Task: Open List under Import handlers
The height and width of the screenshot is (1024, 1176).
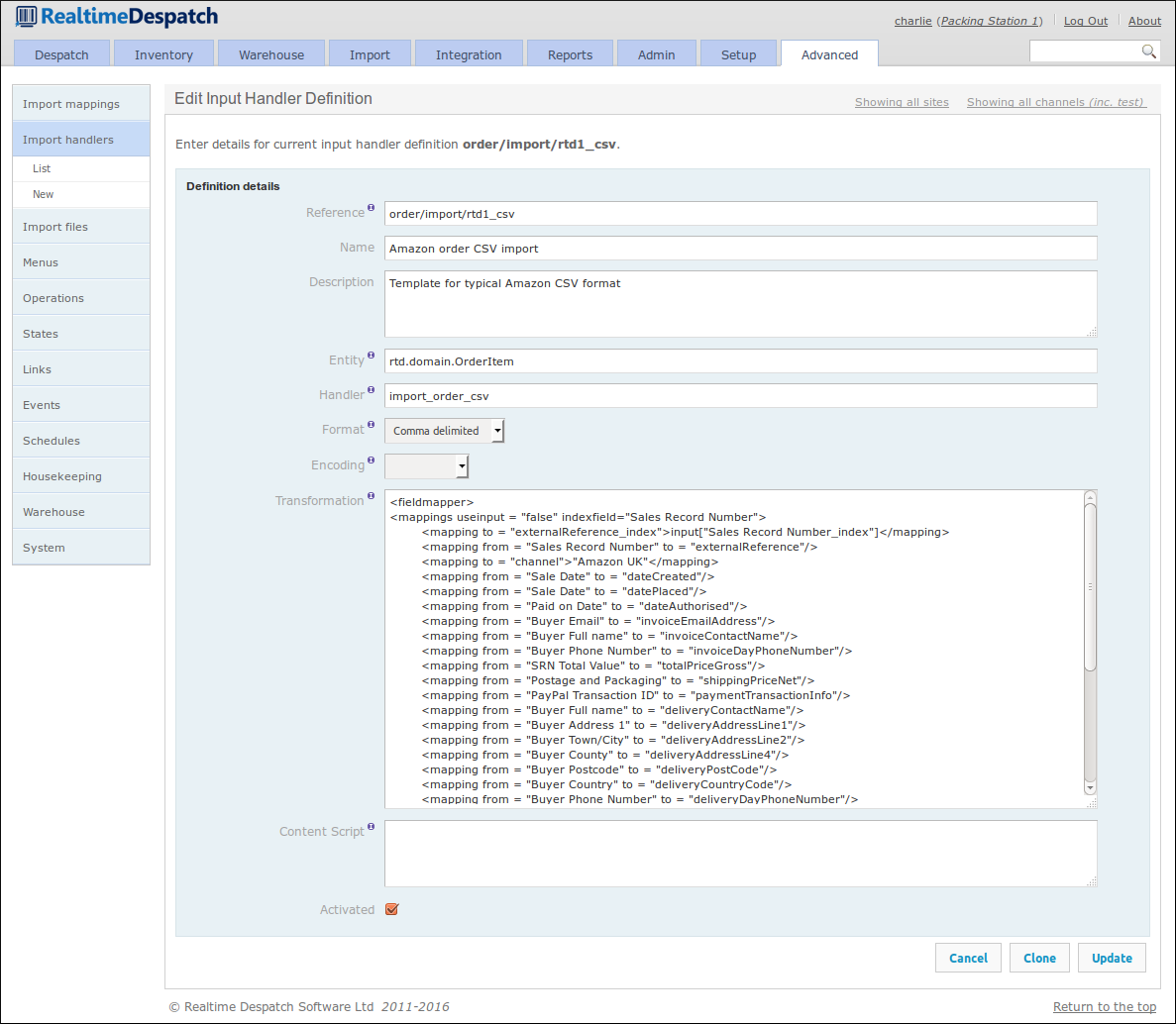Action: (81, 168)
